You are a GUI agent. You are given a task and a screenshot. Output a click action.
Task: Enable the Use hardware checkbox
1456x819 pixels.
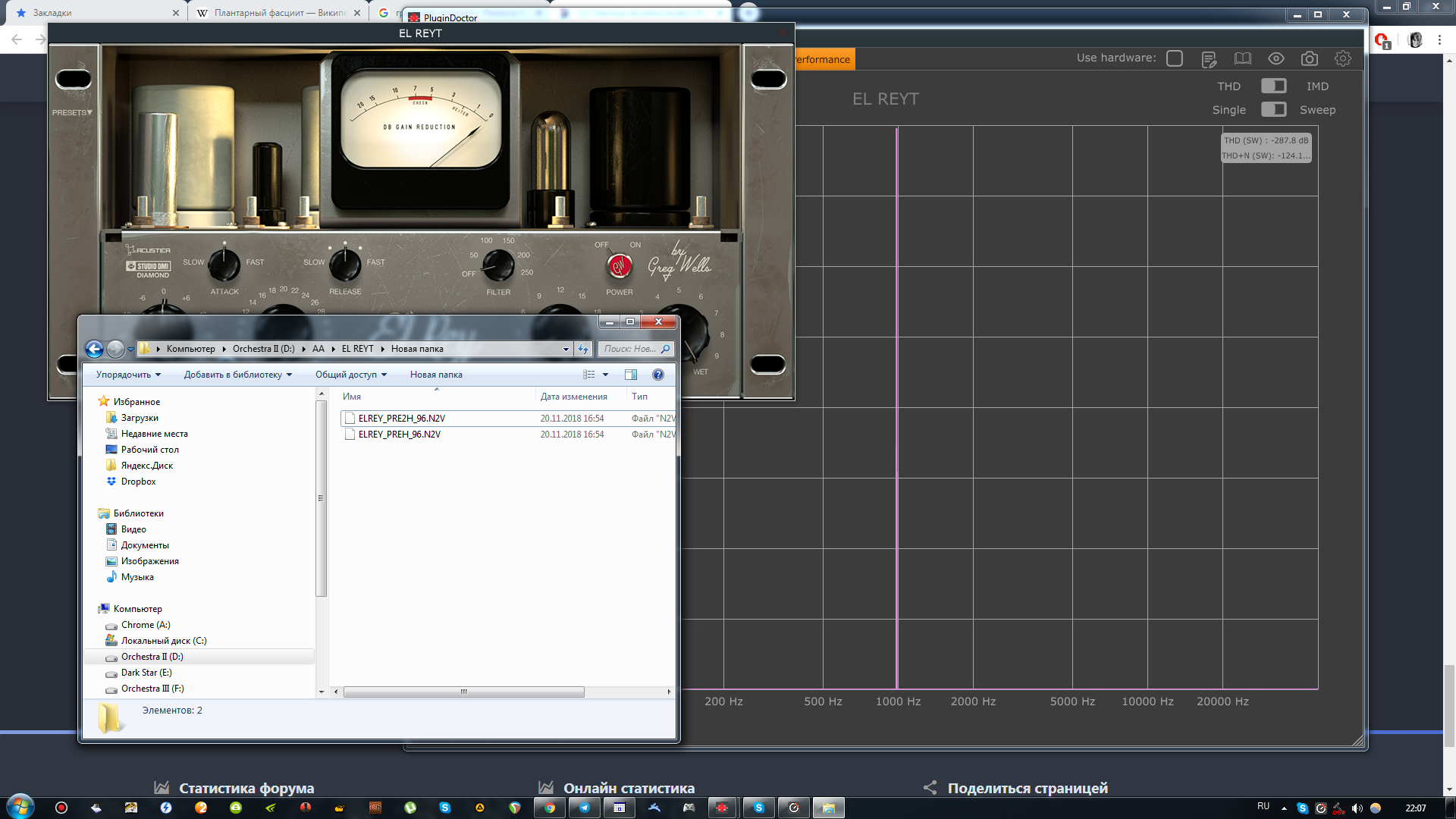(1174, 58)
